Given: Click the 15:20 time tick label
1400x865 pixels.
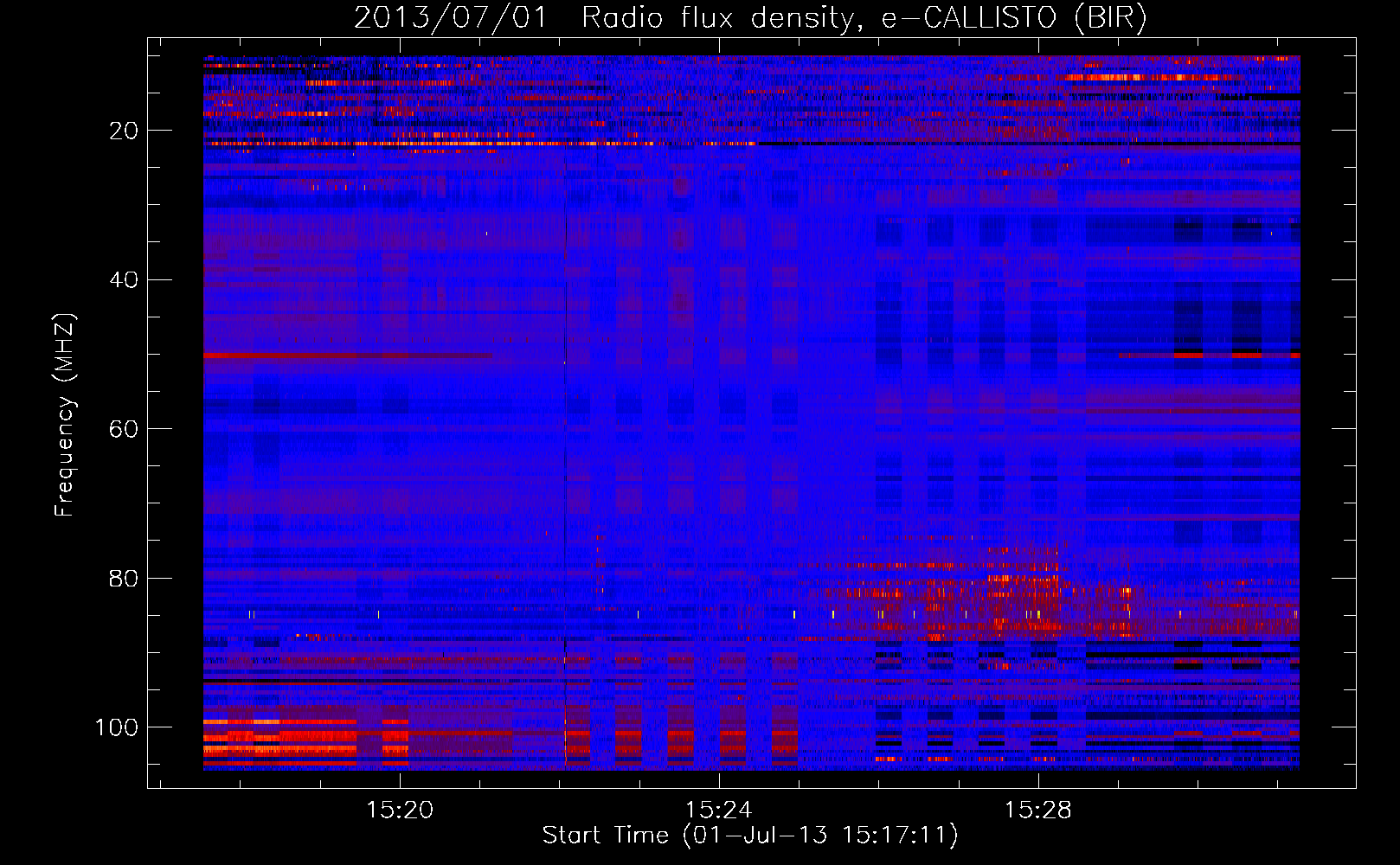Looking at the screenshot, I should point(400,811).
